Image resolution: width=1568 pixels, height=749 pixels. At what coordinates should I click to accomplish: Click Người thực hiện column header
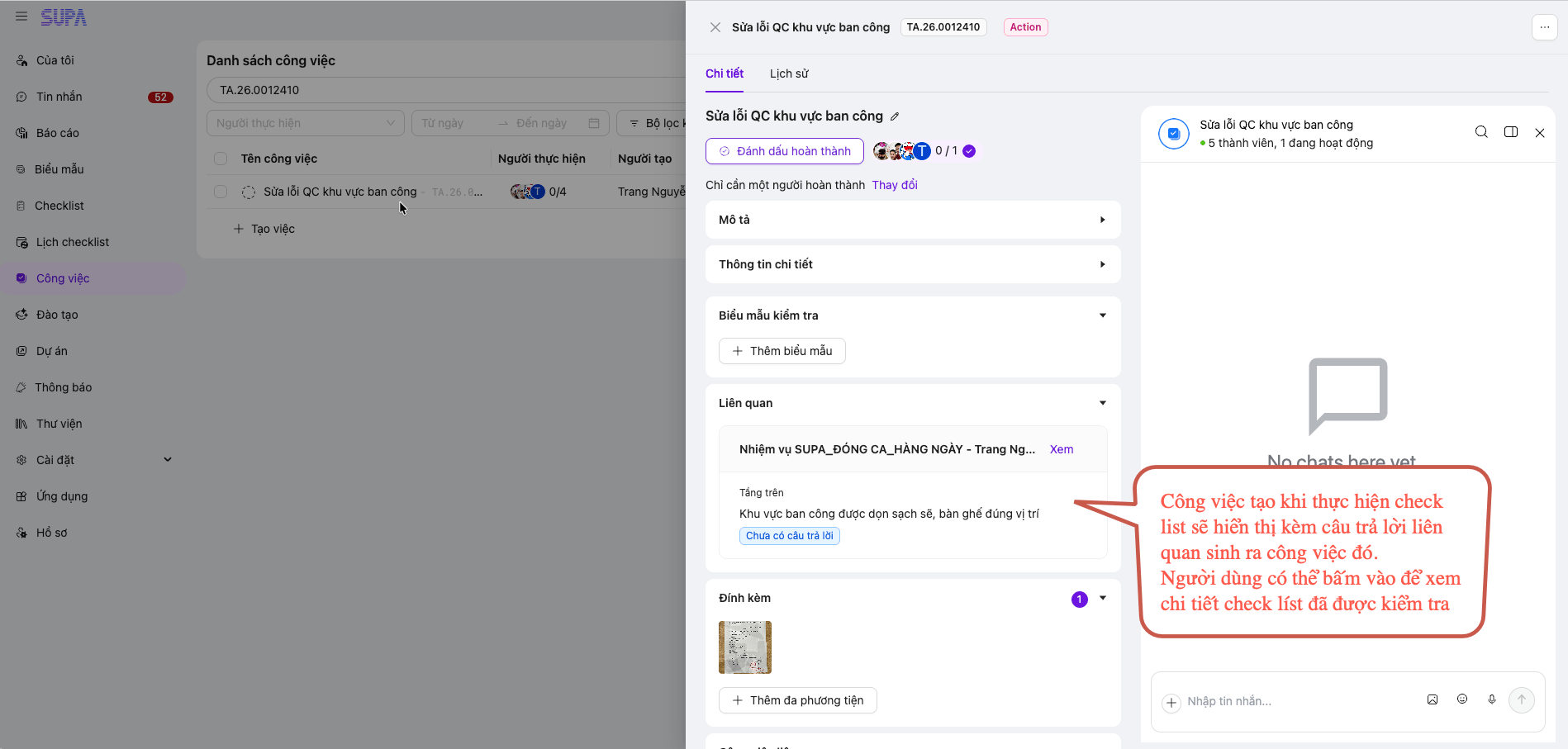pos(542,159)
